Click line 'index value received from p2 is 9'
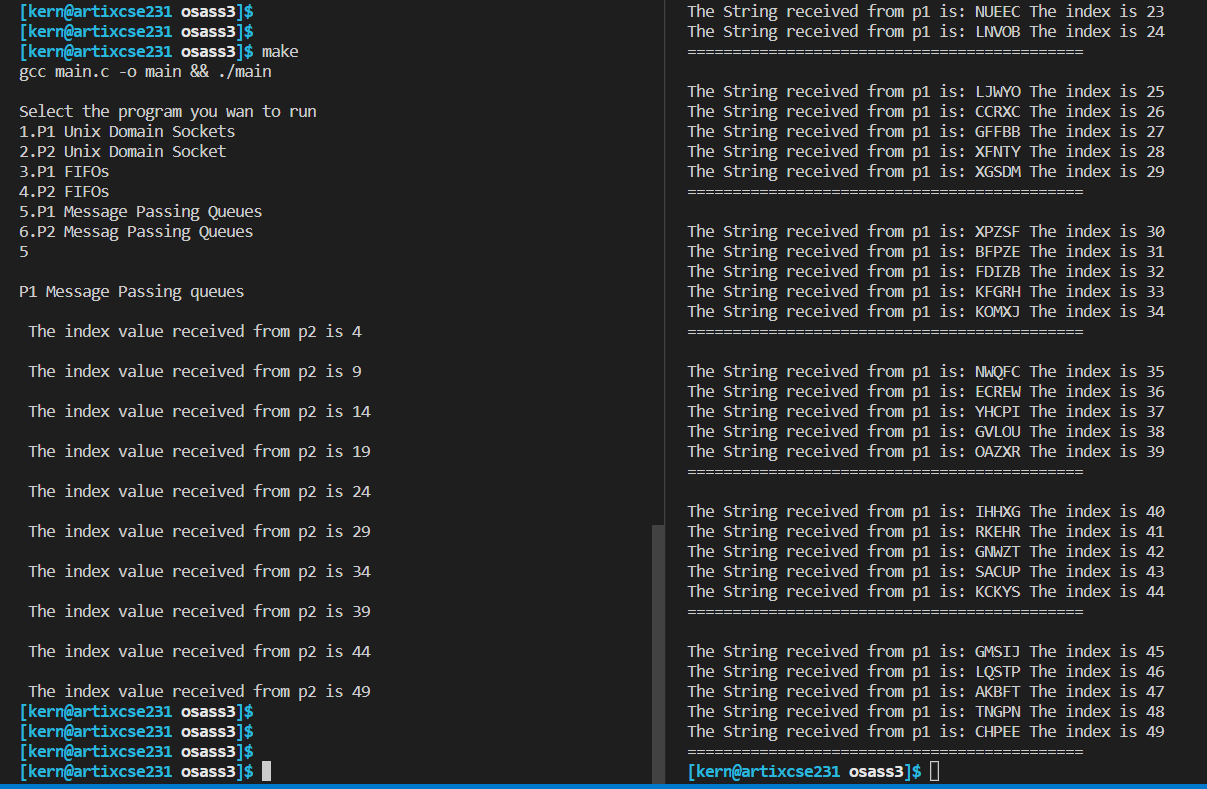This screenshot has width=1207, height=789. [195, 371]
